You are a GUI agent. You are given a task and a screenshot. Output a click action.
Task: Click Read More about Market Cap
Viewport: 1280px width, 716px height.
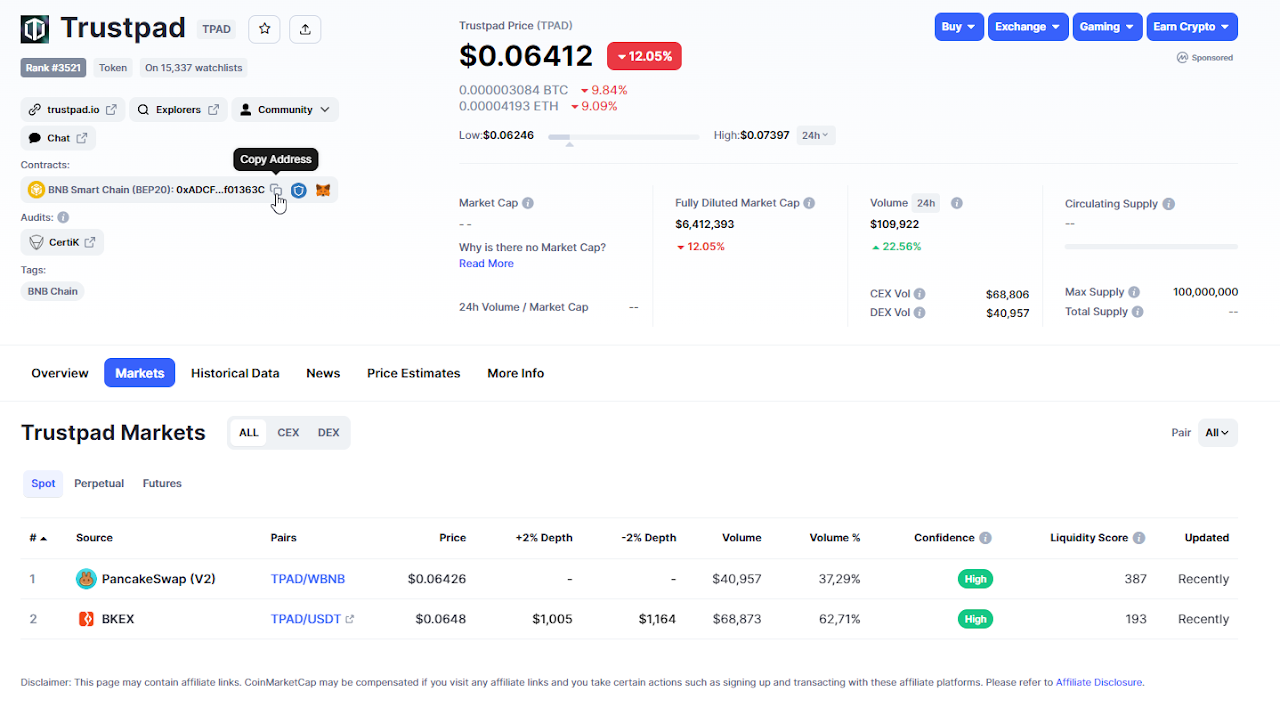(x=486, y=264)
